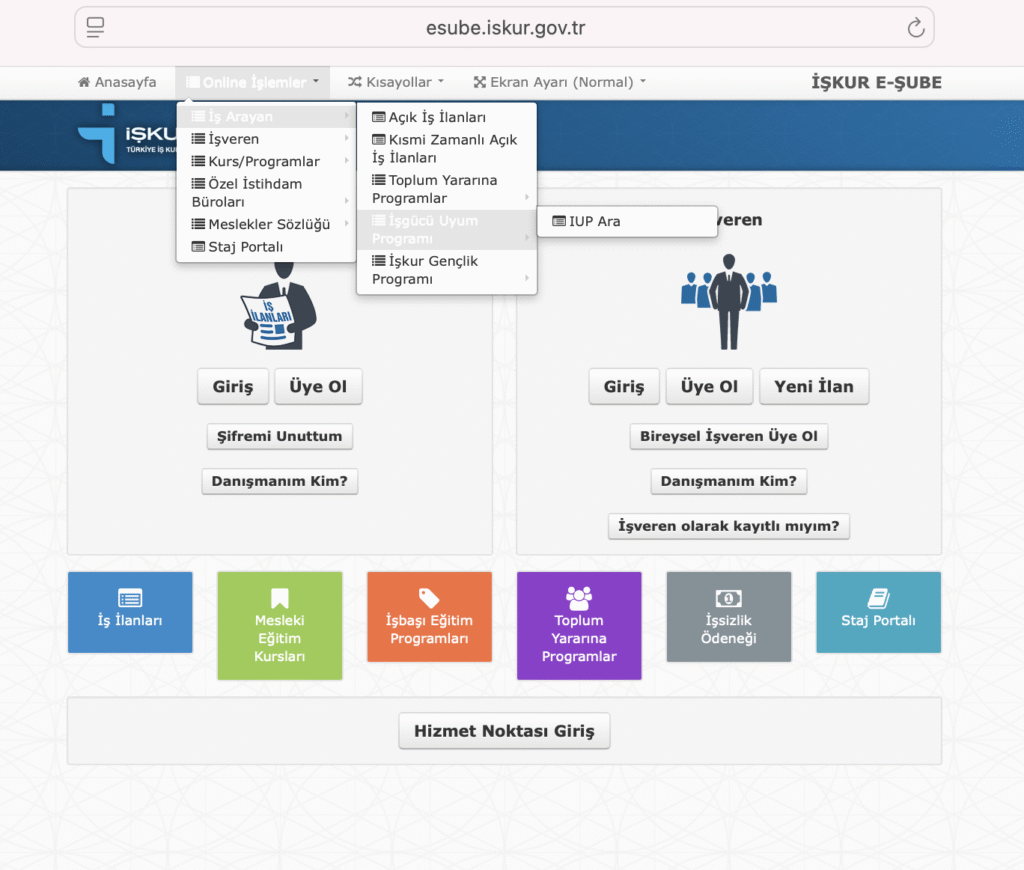Click Bireysel İşveren Üye Ol
Viewport: 1024px width, 870px height.
pos(729,436)
